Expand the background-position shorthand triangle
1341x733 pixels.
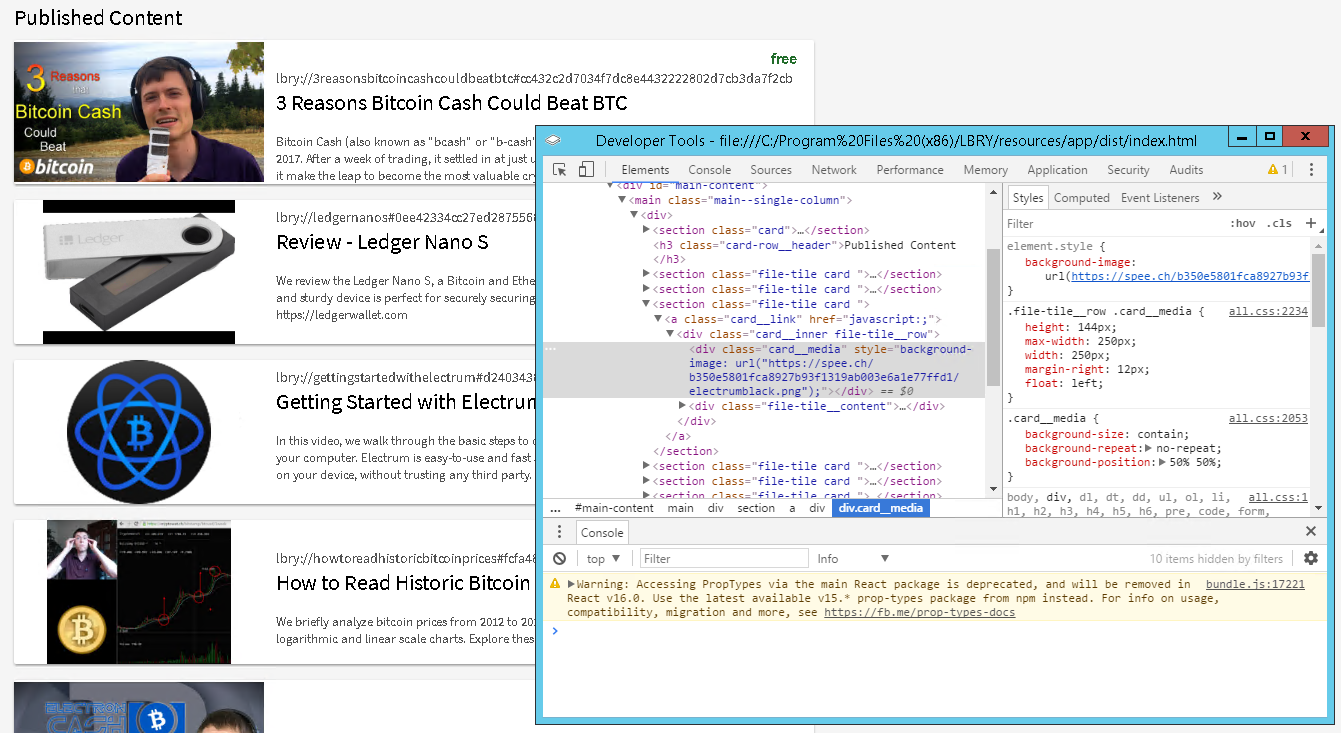point(1163,463)
